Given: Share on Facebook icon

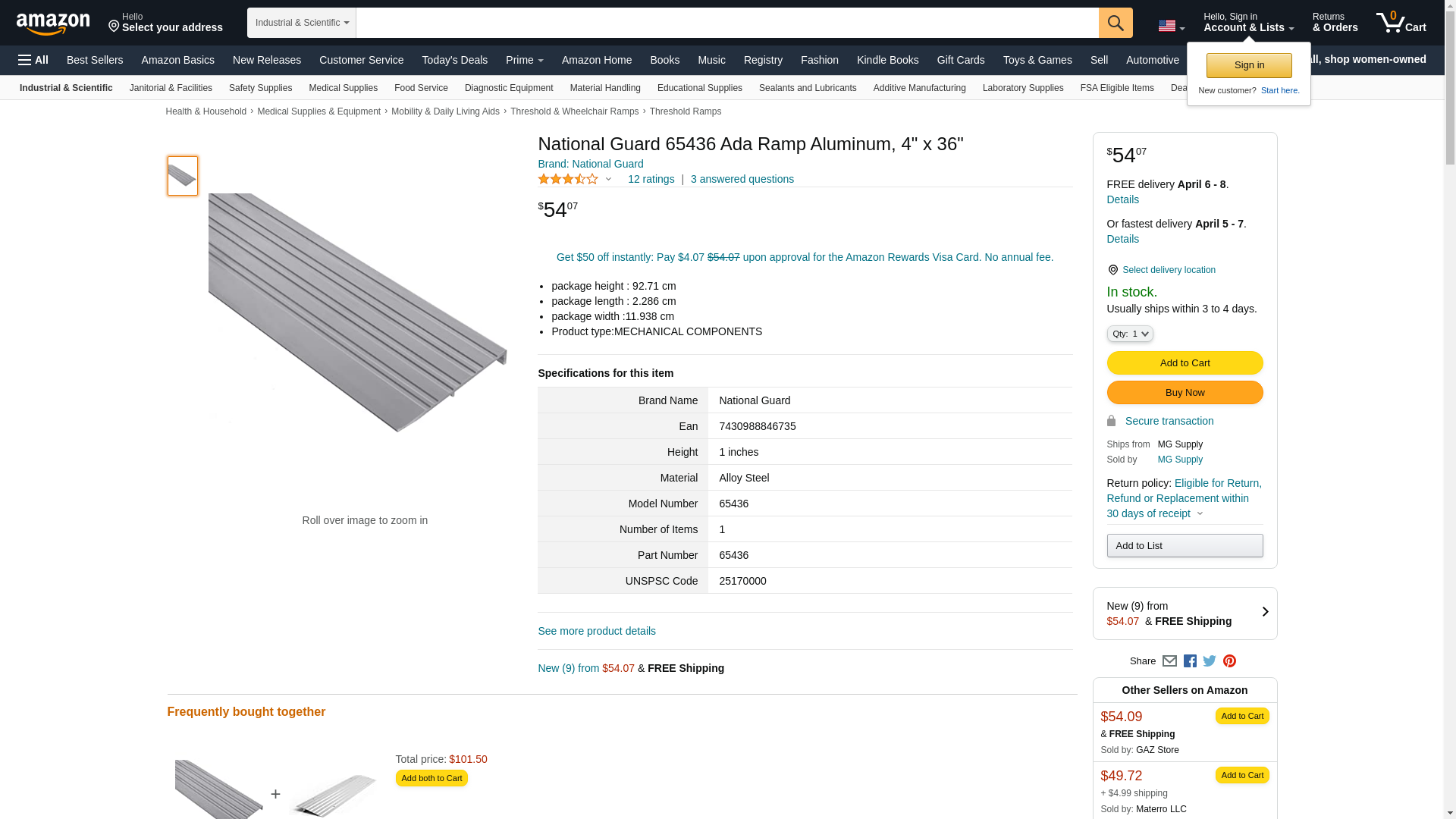Looking at the screenshot, I should coord(1190,661).
